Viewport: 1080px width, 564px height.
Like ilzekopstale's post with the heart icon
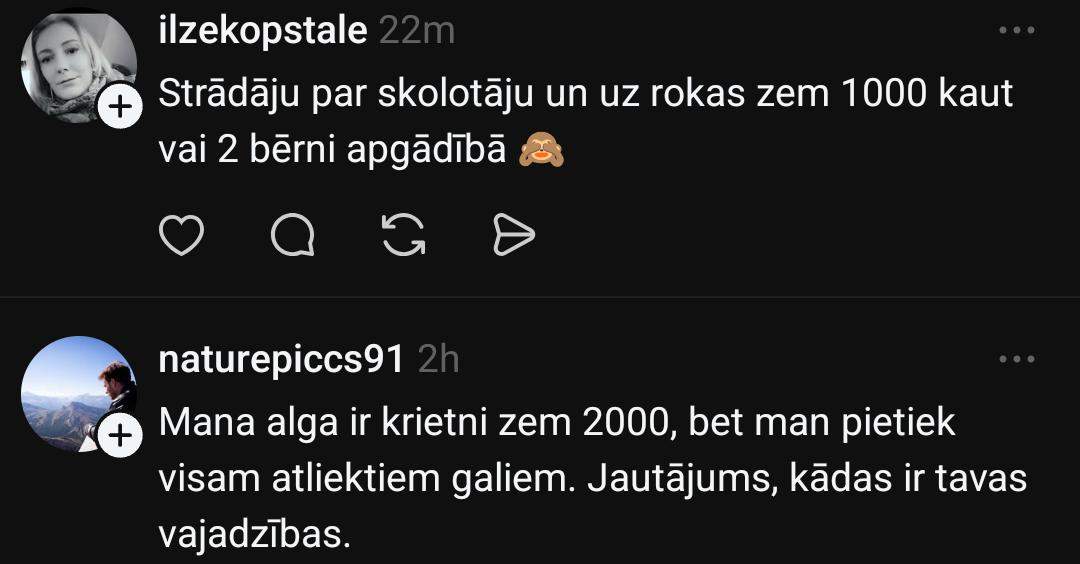[x=181, y=235]
